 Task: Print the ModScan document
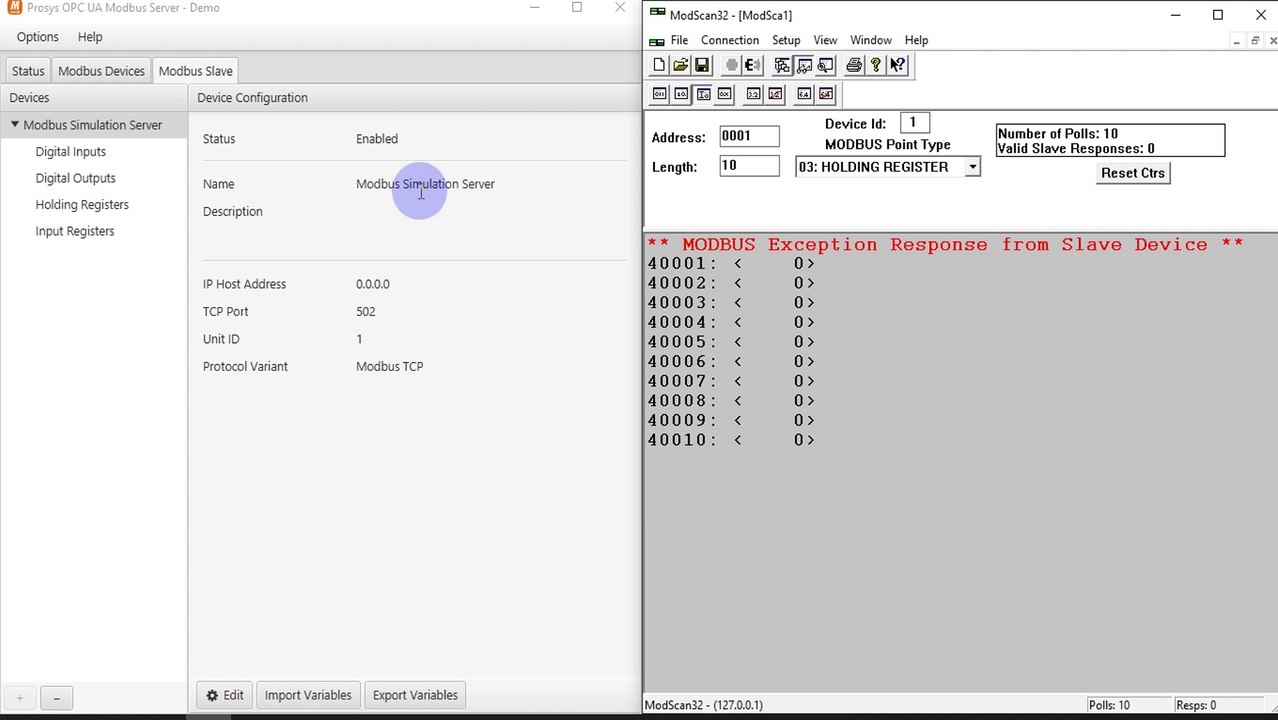(854, 65)
